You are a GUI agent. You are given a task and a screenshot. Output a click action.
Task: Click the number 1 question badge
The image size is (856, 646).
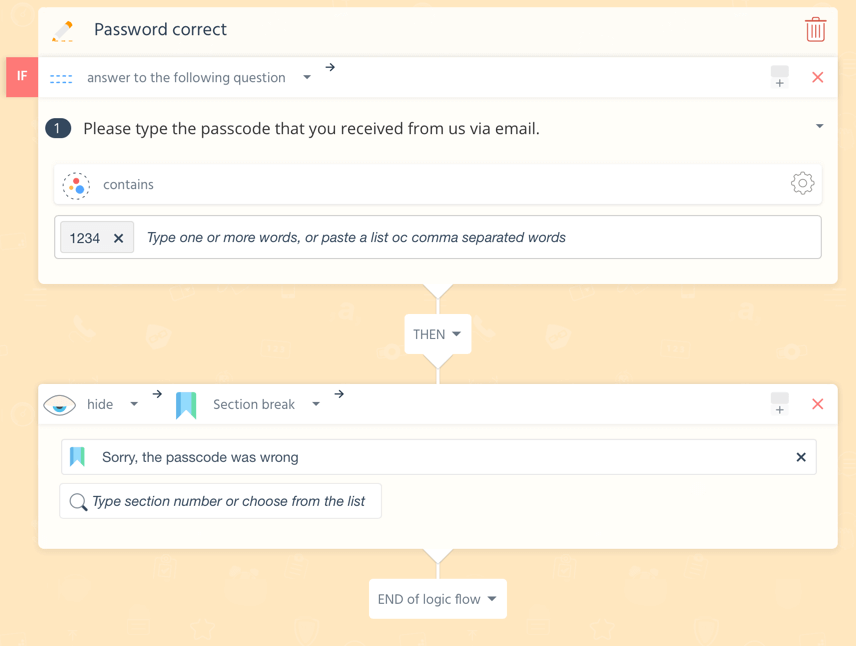[x=58, y=129]
